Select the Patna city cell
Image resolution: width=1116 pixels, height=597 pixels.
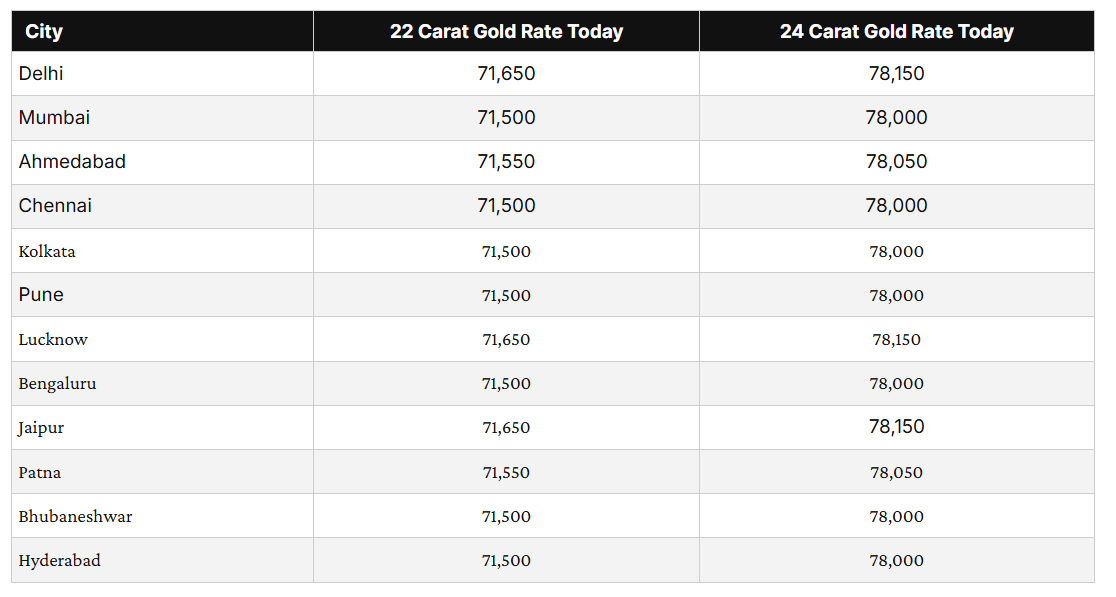pyautogui.click(x=40, y=473)
